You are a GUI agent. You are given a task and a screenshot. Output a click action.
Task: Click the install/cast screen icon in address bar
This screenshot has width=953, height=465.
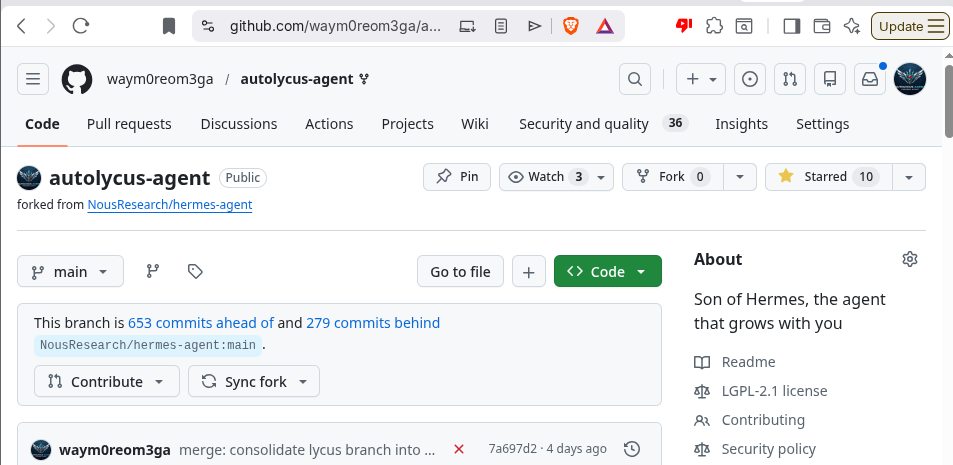pos(467,26)
